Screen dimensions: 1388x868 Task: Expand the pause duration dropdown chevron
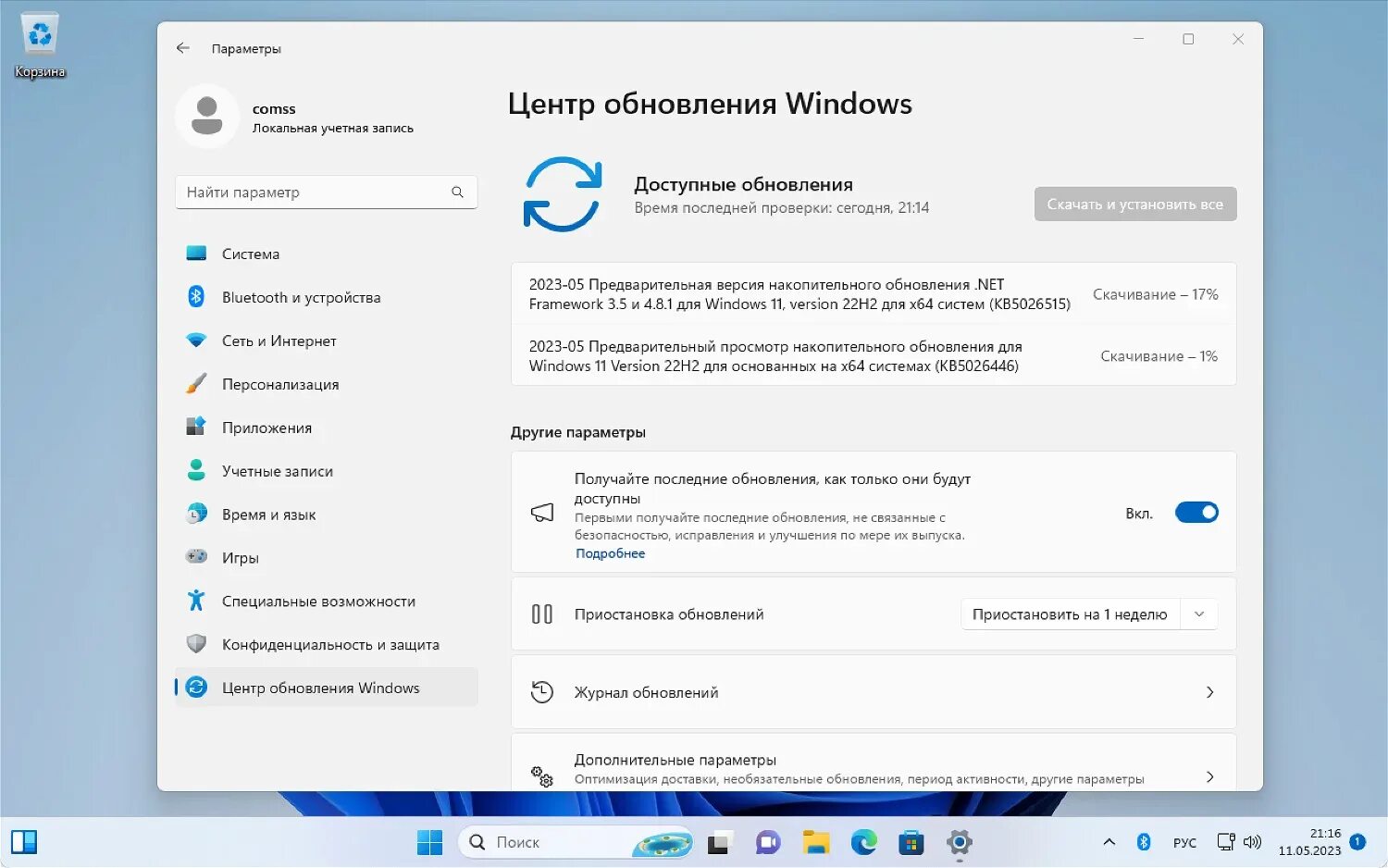[1199, 614]
